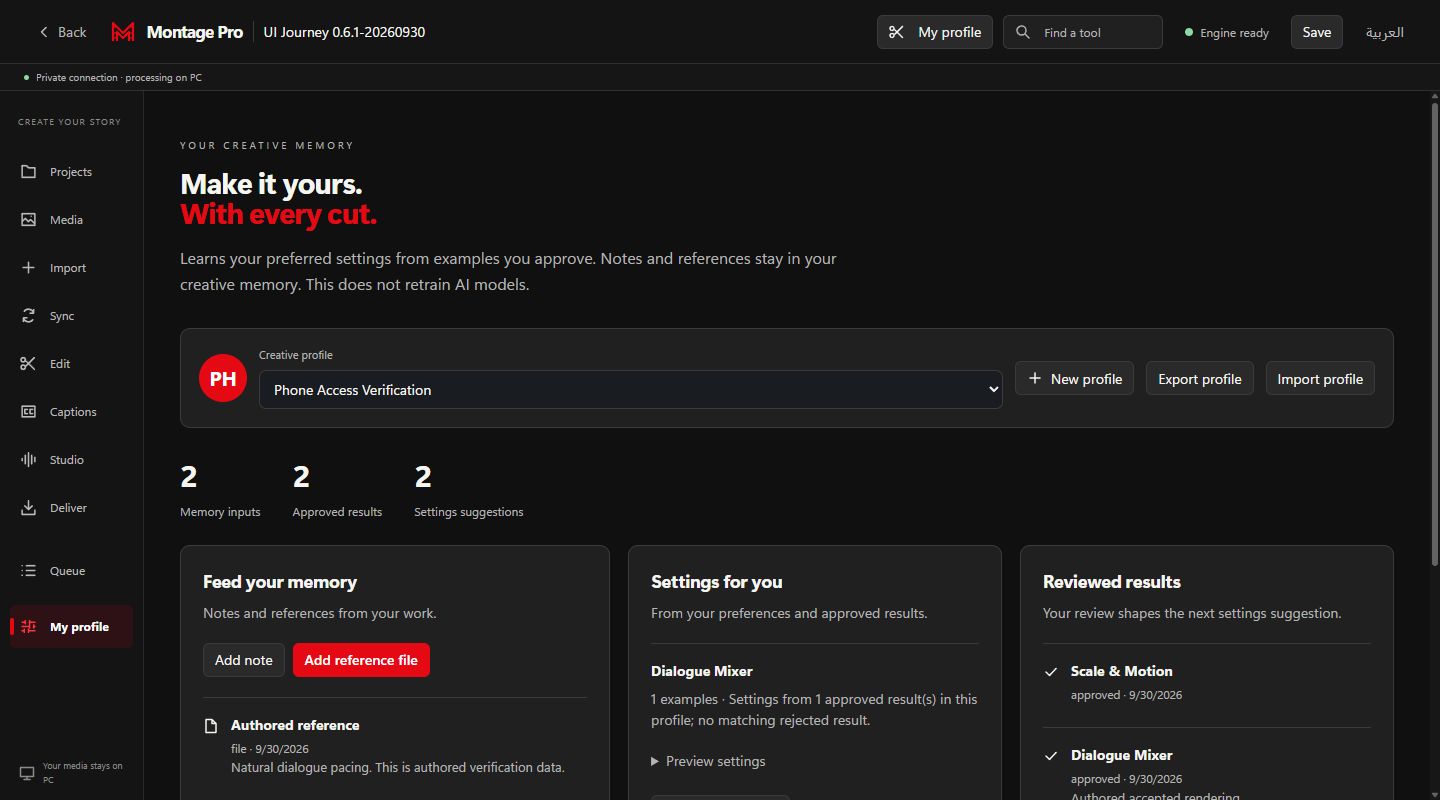Click the Engine ready status indicator

pyautogui.click(x=1227, y=32)
